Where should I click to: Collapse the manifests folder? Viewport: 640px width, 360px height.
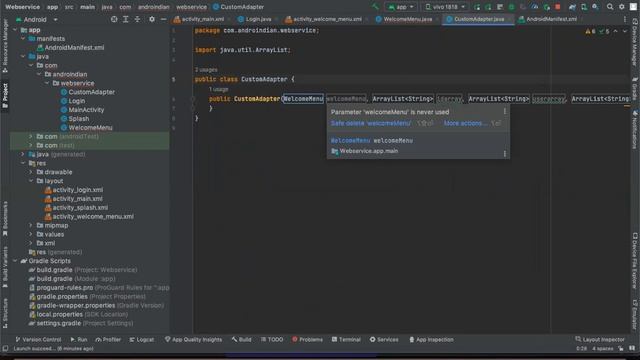point(23,38)
